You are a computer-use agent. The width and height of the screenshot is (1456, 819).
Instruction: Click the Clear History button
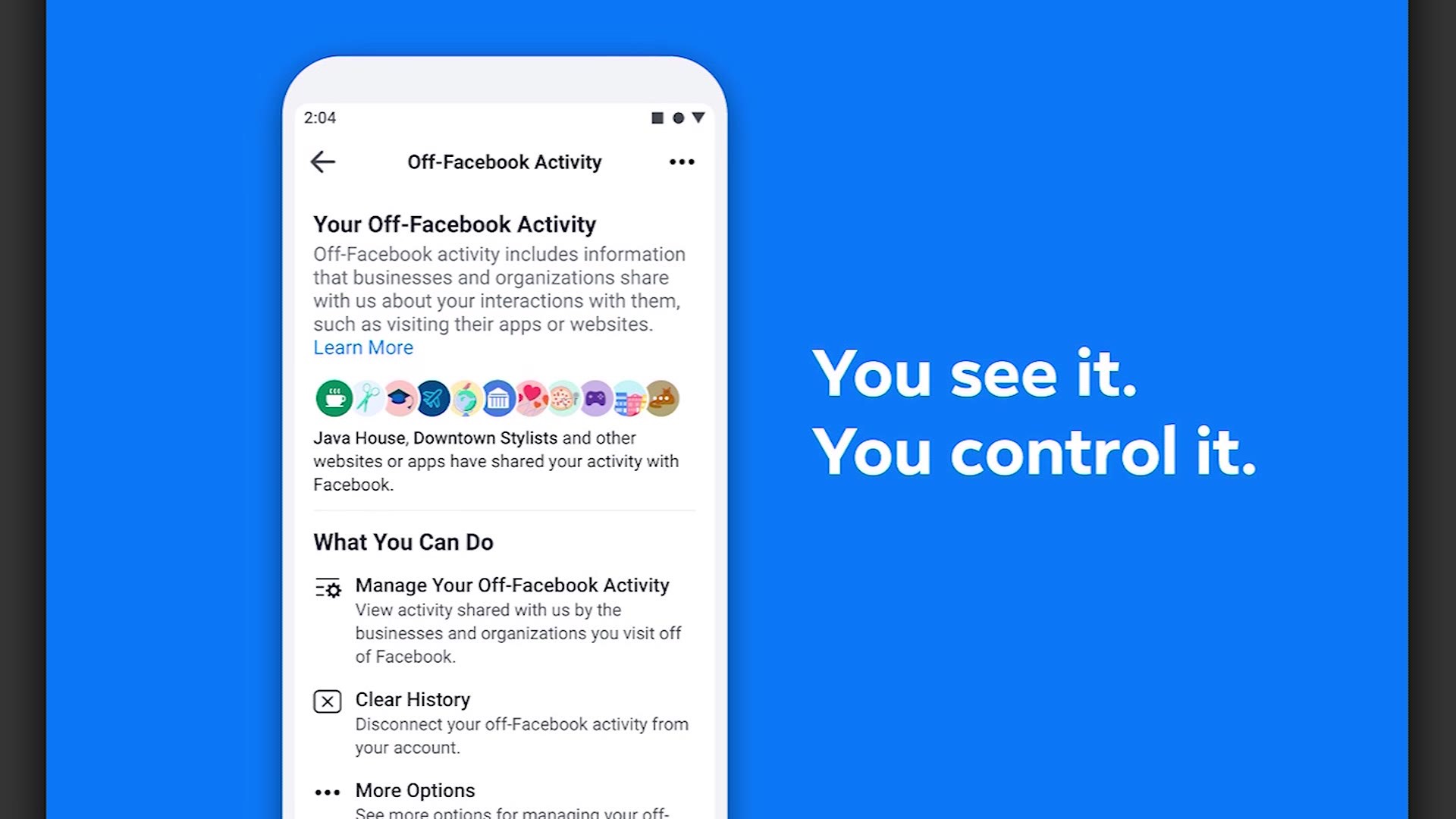tap(414, 699)
